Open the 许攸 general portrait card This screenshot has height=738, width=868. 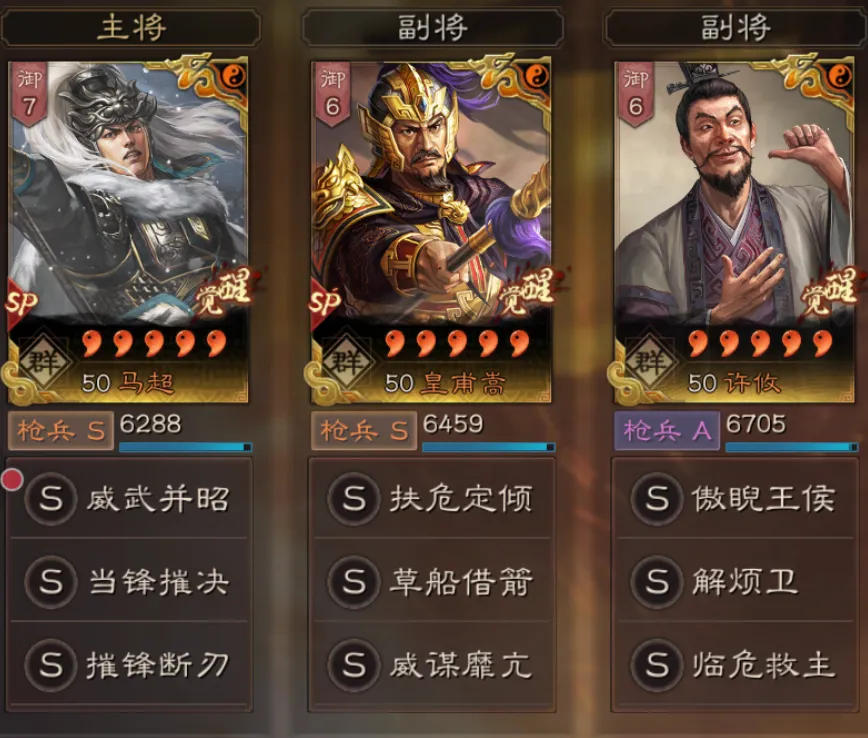(734, 229)
